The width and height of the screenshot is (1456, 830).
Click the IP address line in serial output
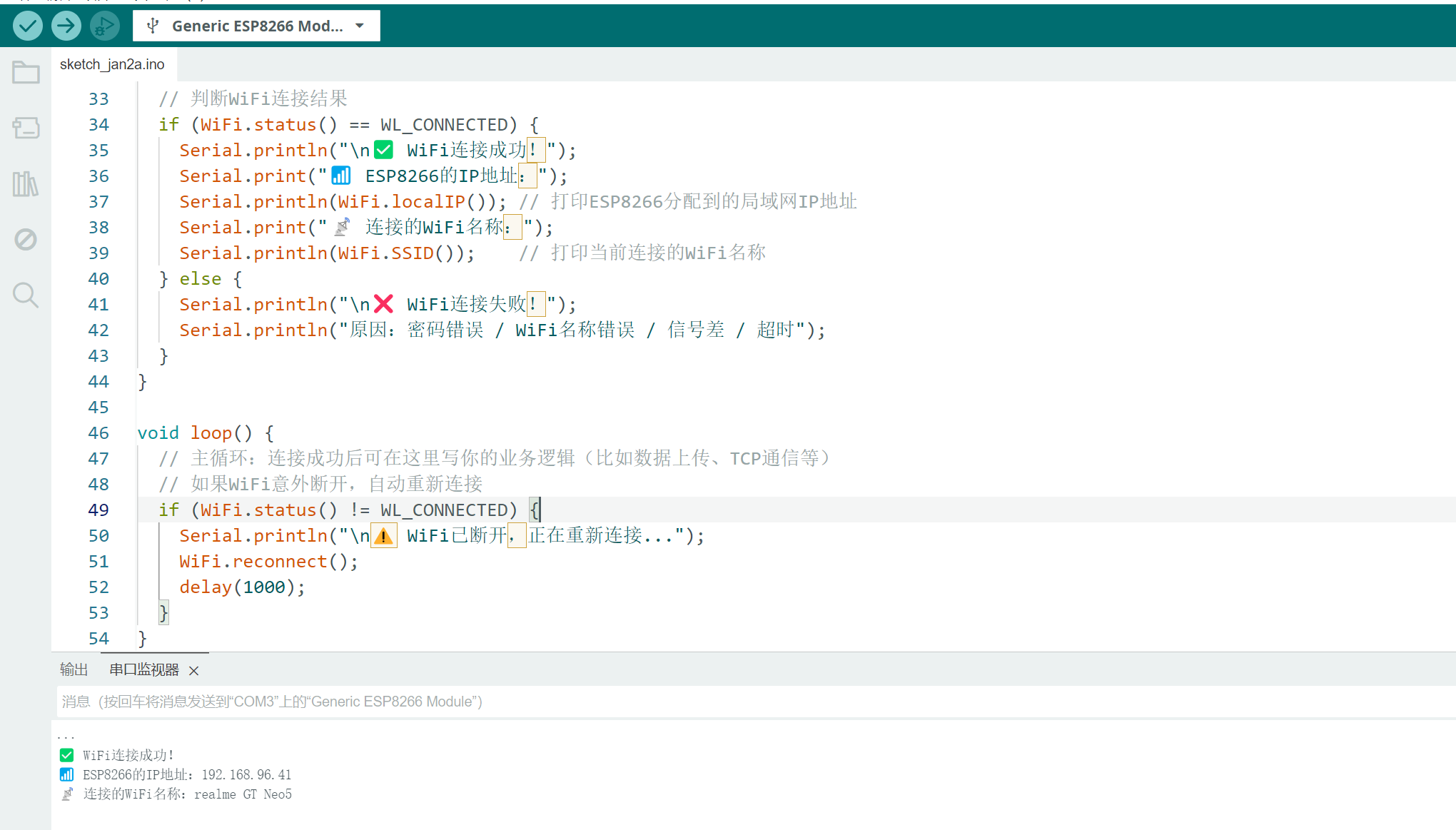(x=187, y=774)
